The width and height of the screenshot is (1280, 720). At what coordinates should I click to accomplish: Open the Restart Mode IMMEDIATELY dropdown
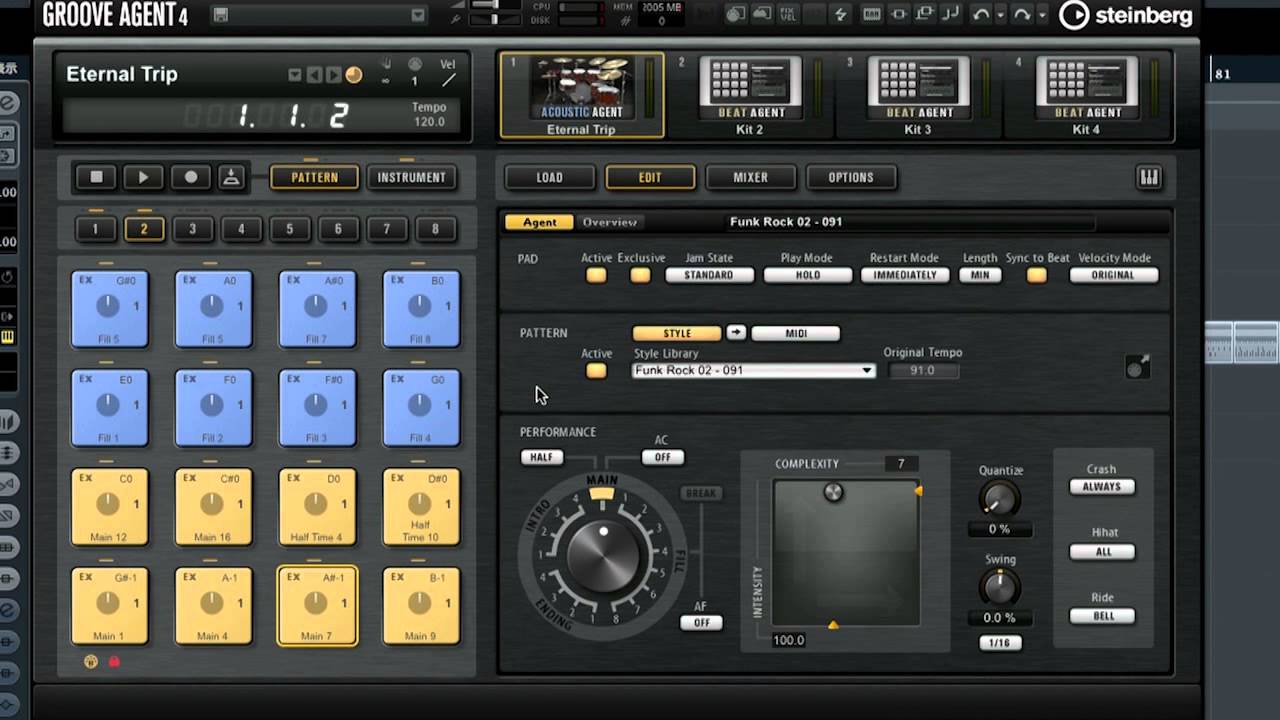pos(904,275)
